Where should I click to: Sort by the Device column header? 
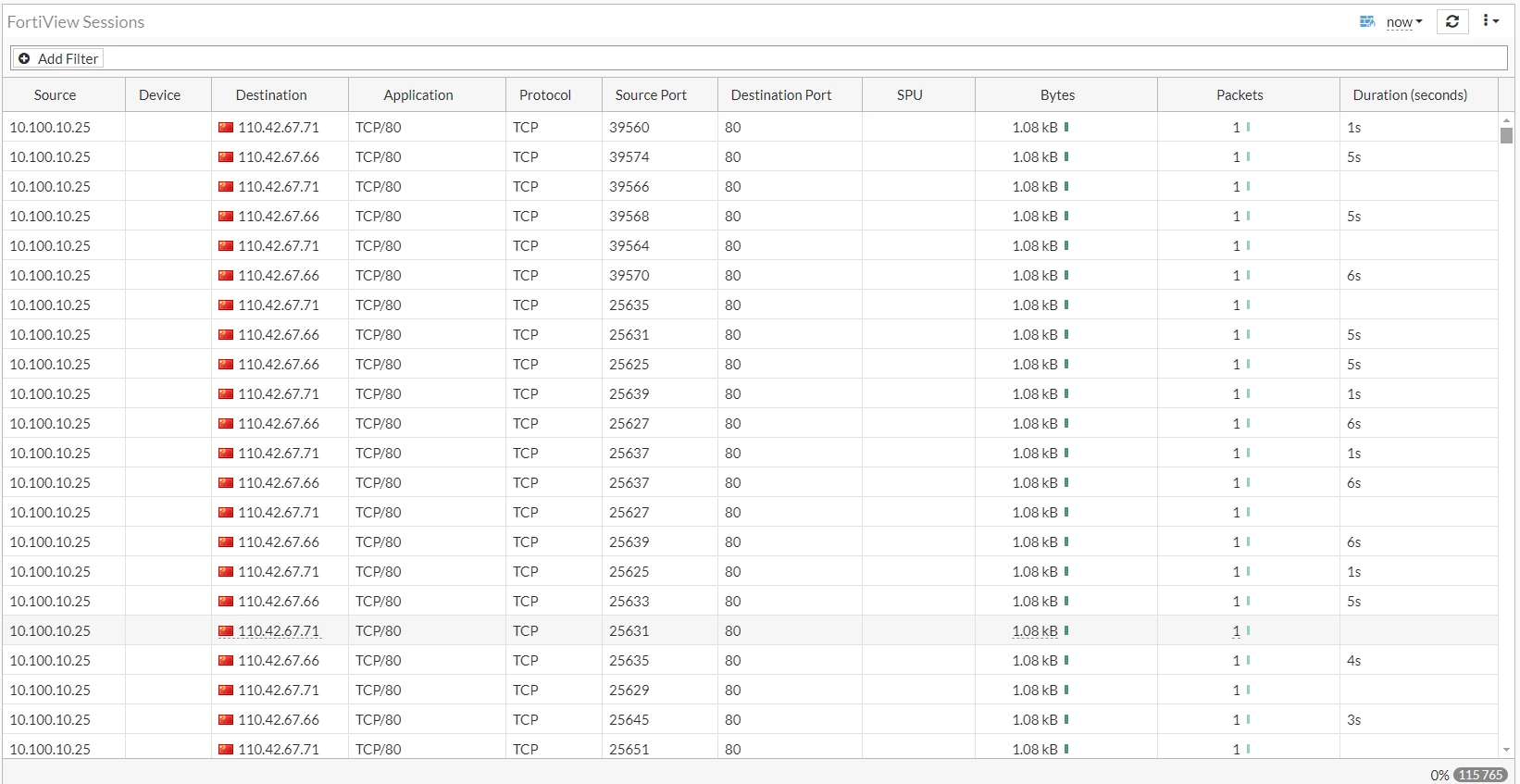click(160, 95)
